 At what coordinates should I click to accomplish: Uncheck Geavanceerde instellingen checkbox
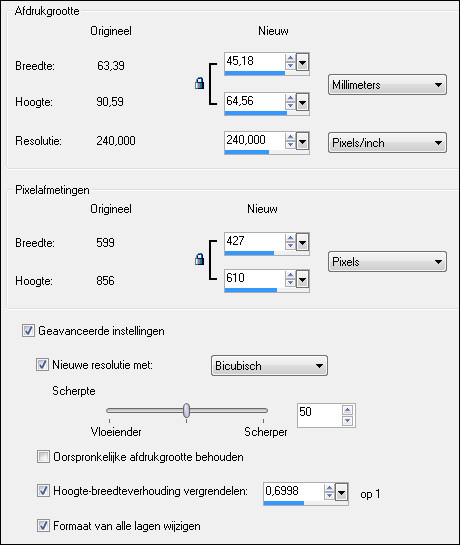click(28, 331)
